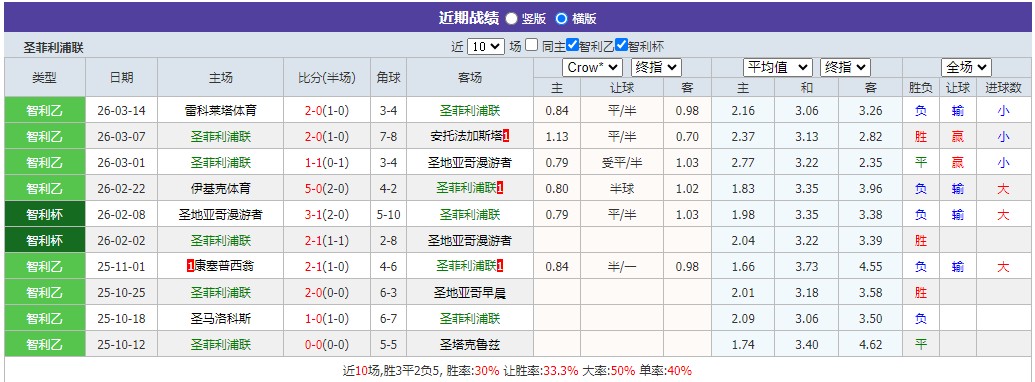
Task: Click the date cell 25-11-01
Action: pos(121,267)
